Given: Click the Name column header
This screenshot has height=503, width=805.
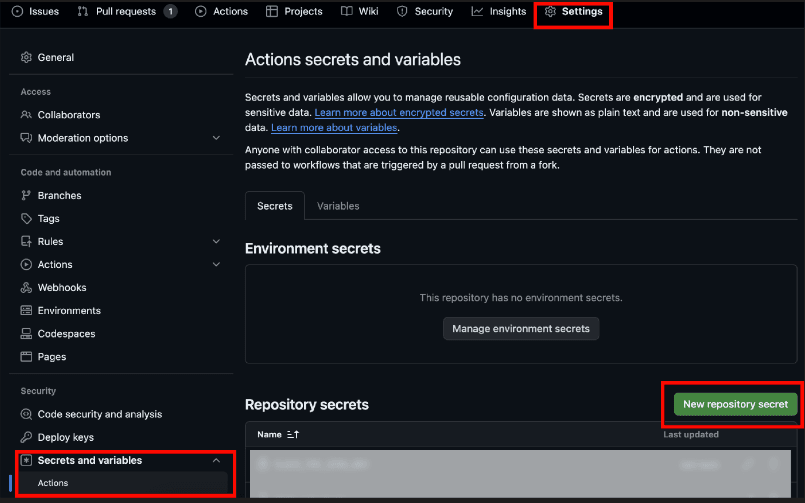Looking at the screenshot, I should tap(270, 434).
